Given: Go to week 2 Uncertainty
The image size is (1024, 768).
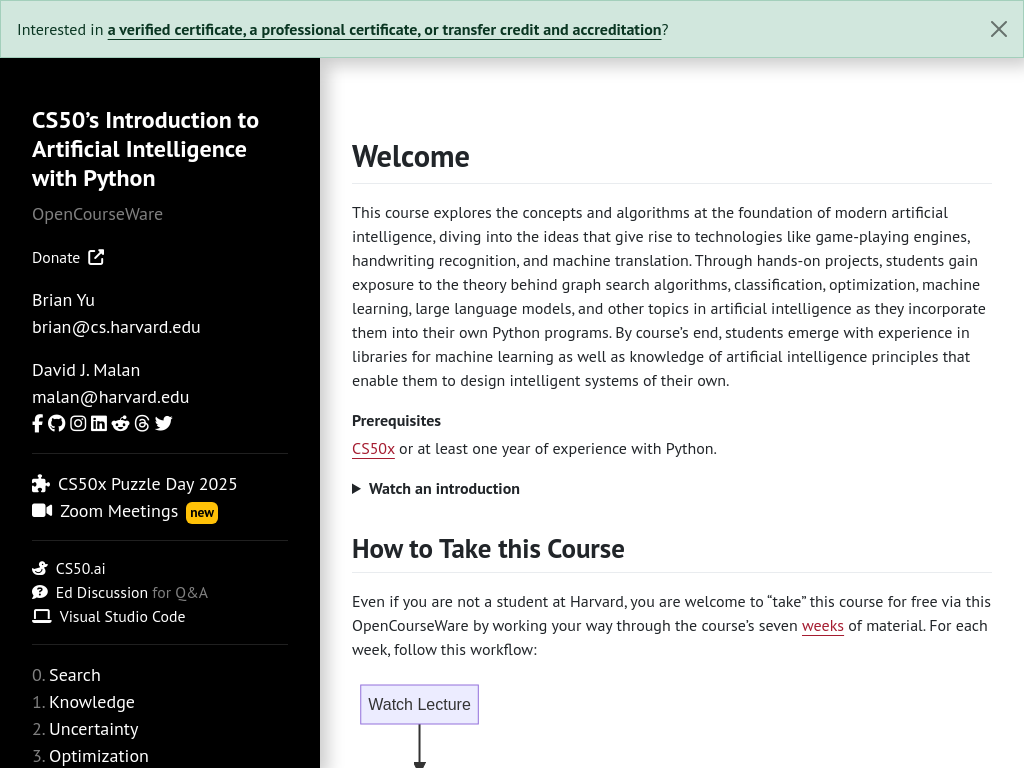Looking at the screenshot, I should pos(93,729).
